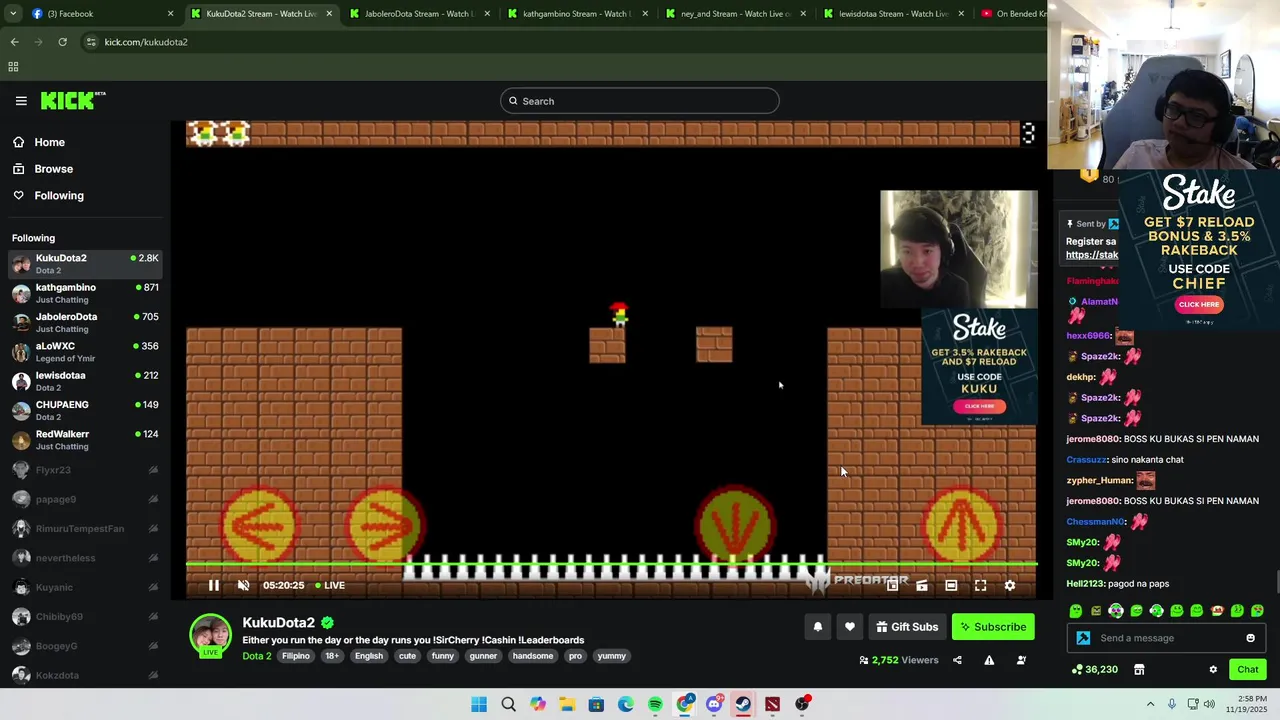
Task: Toggle the follow heart for KukuDota2
Action: click(849, 627)
